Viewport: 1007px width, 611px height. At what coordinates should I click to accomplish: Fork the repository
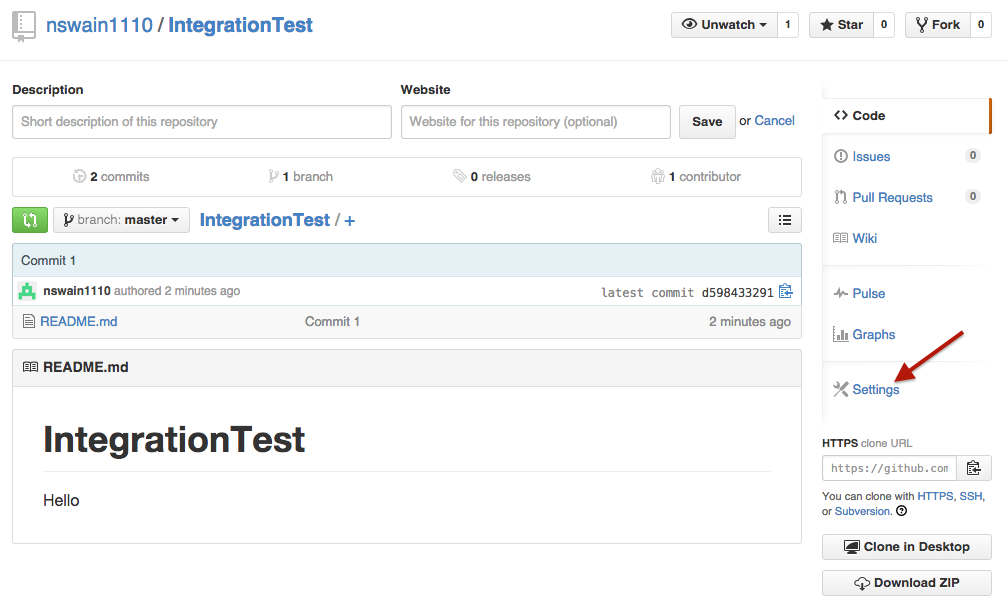(x=938, y=25)
